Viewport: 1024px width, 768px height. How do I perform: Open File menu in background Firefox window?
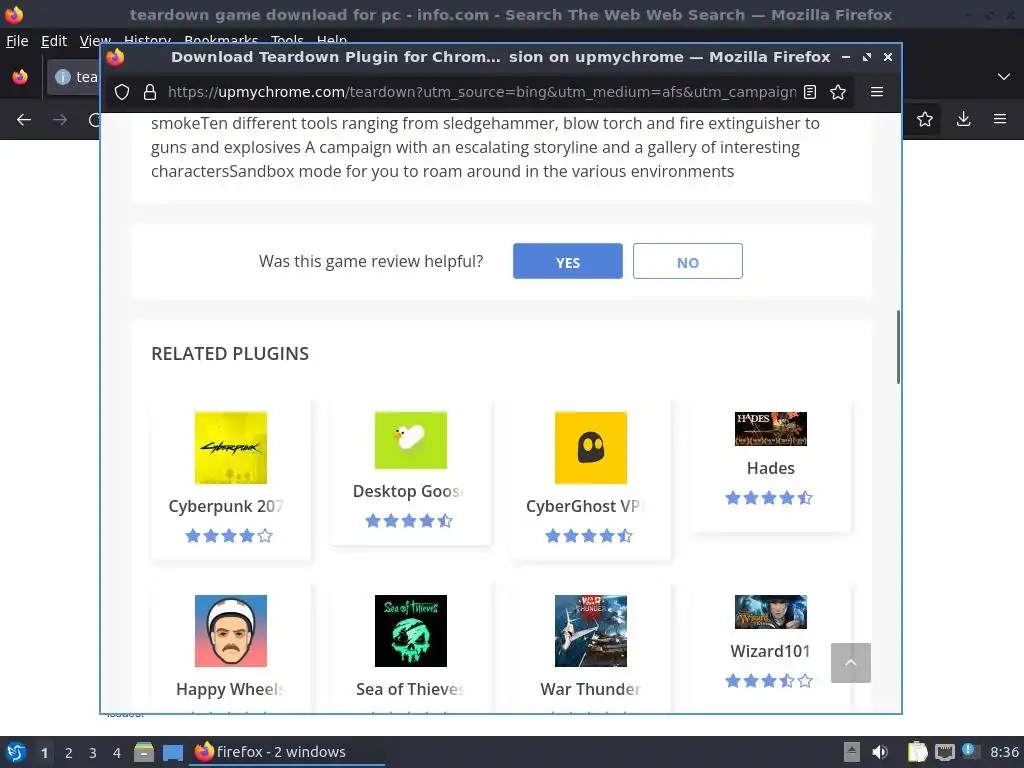tap(17, 41)
